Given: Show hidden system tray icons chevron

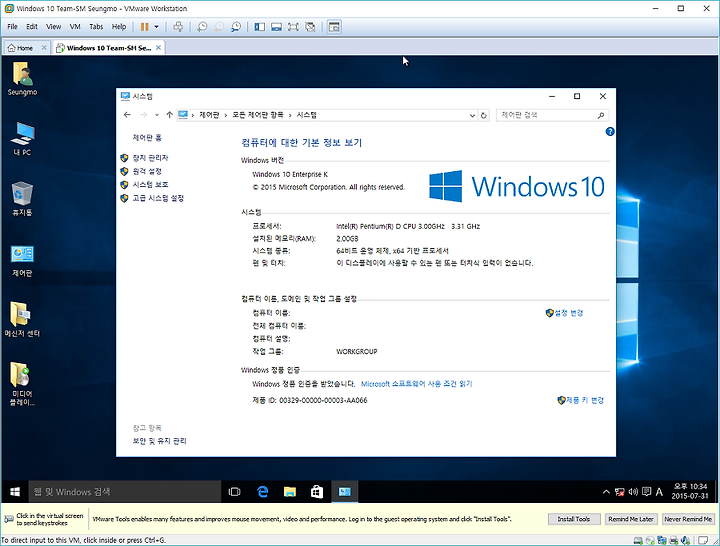Looking at the screenshot, I should point(606,492).
